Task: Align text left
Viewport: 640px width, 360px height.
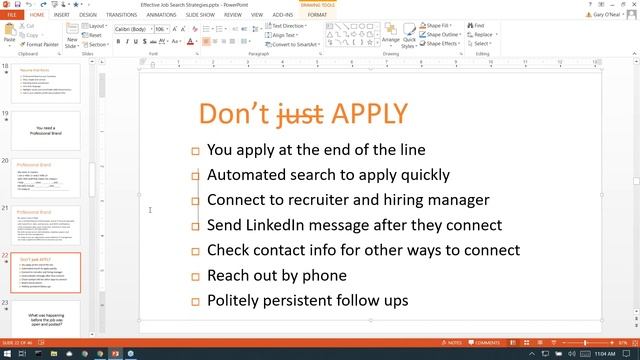Action: (x=206, y=41)
